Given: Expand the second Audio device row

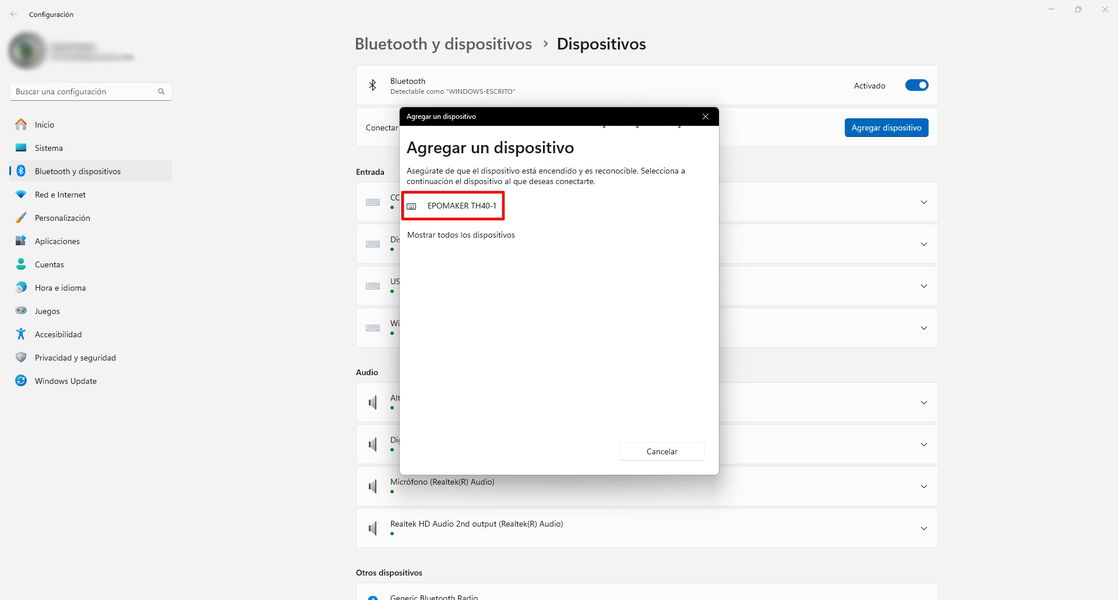Looking at the screenshot, I should (923, 445).
